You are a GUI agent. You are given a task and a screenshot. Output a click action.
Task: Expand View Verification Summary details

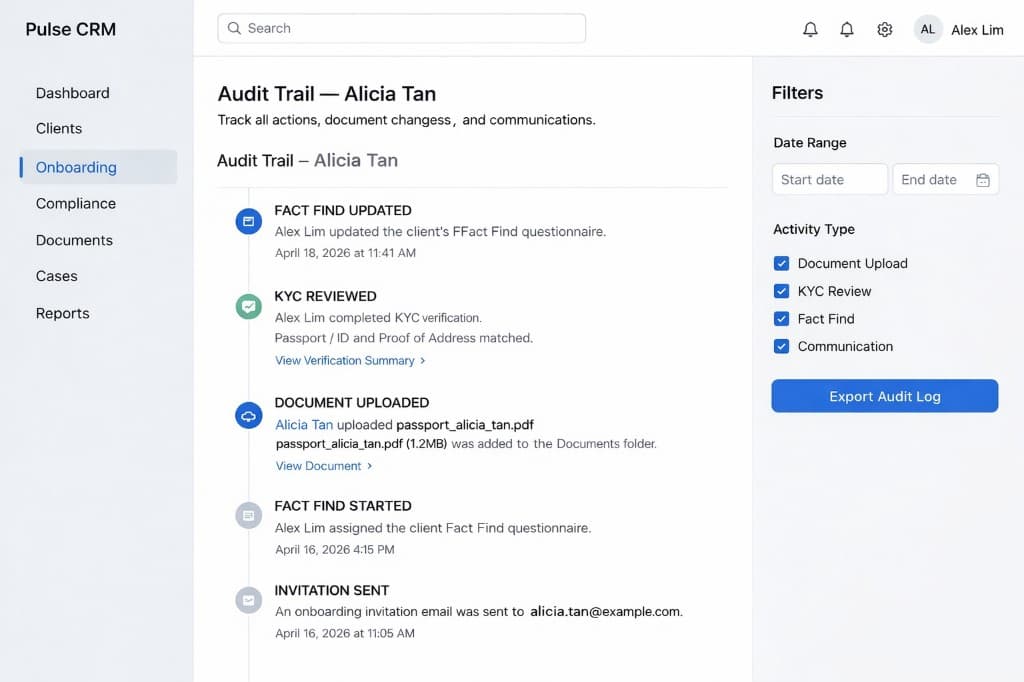[x=345, y=360]
